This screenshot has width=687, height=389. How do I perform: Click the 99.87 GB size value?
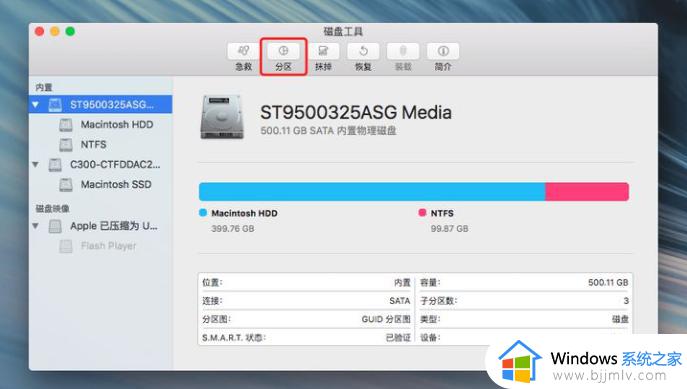(x=450, y=229)
